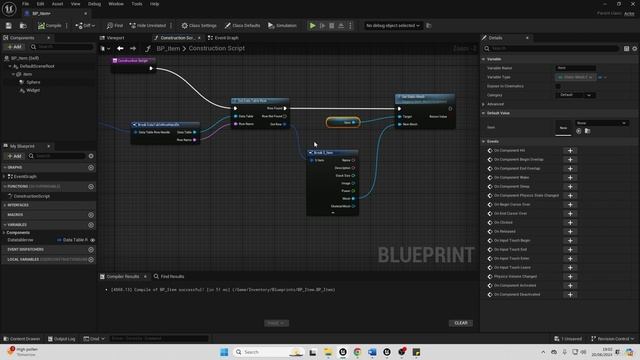Click the Save blueprint icon
Screen dimensions: 640x360
pos(9,26)
